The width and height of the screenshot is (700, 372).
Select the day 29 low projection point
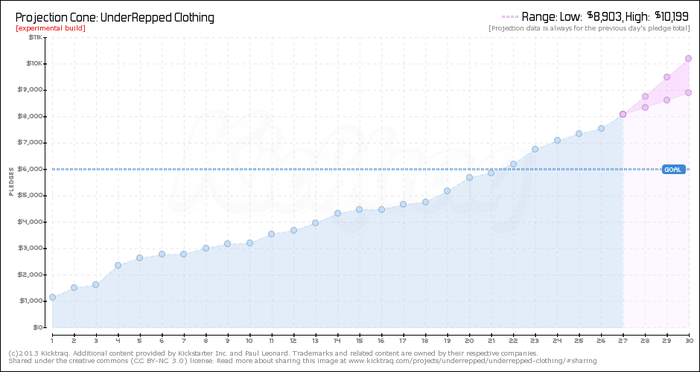667,100
